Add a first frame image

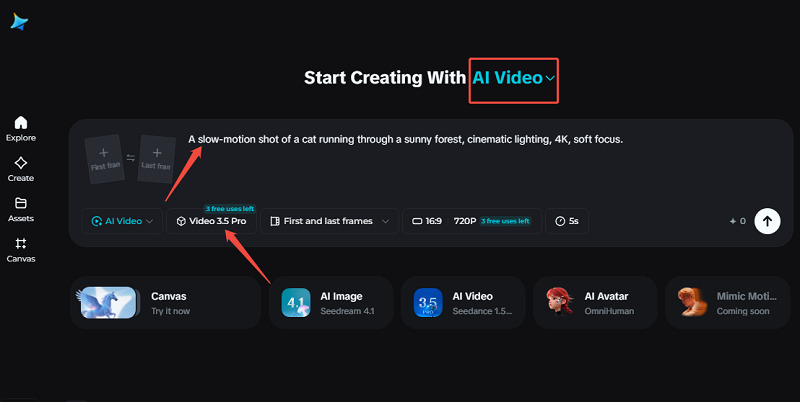(104, 159)
